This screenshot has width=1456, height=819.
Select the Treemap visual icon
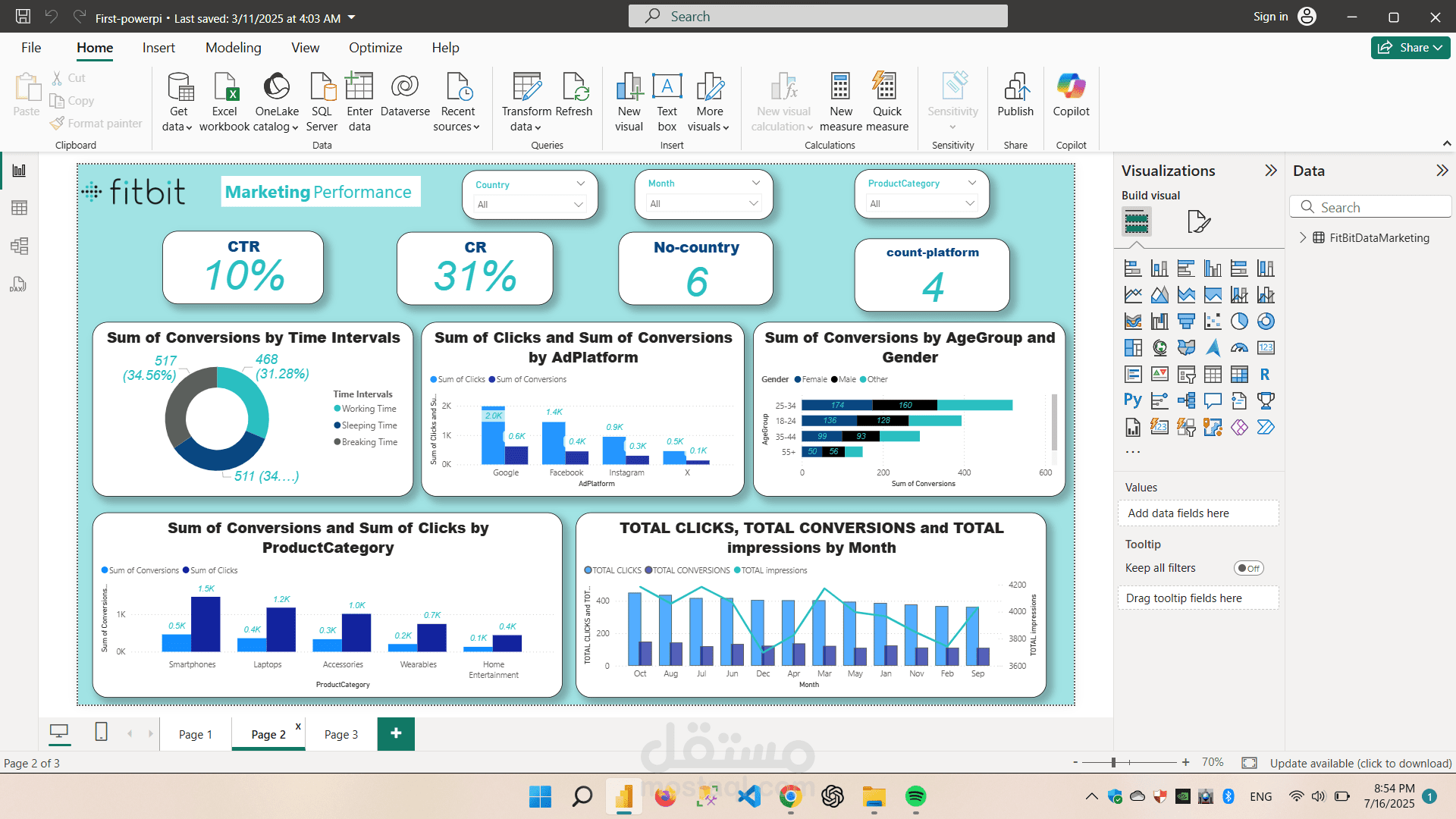(x=1133, y=348)
